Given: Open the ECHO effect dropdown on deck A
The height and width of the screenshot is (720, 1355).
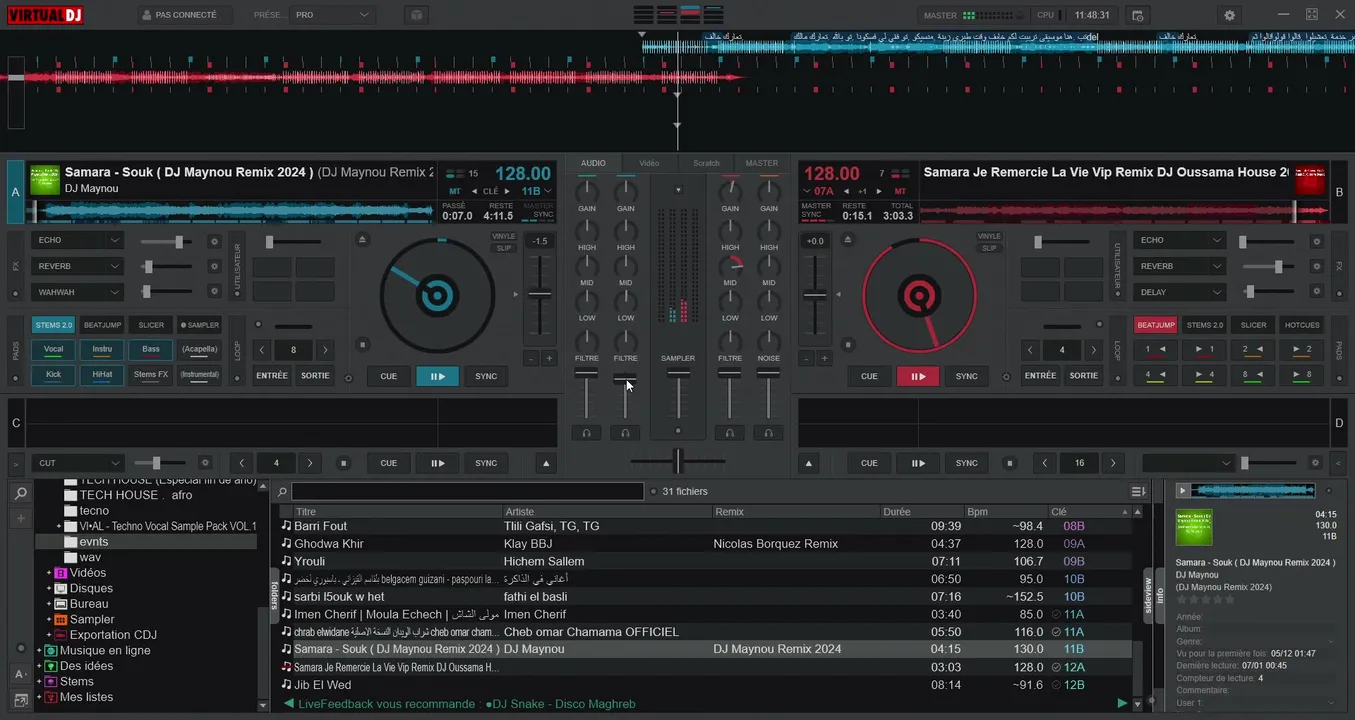Looking at the screenshot, I should click(x=77, y=241).
